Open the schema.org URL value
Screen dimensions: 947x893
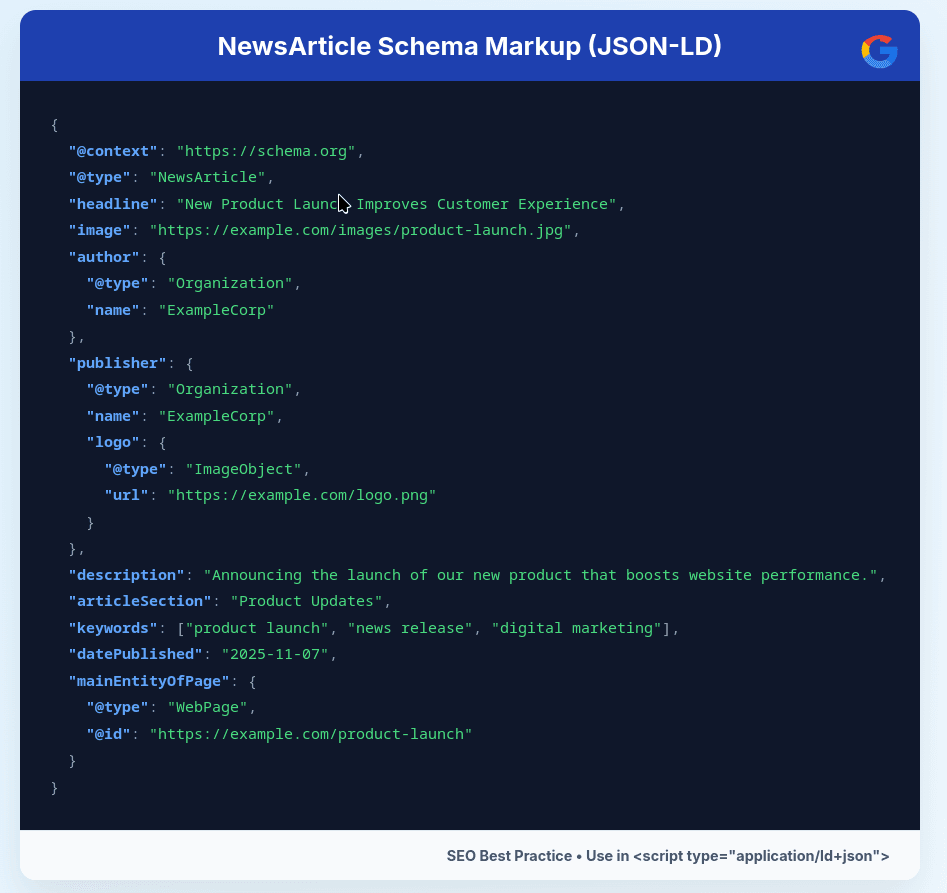click(267, 151)
